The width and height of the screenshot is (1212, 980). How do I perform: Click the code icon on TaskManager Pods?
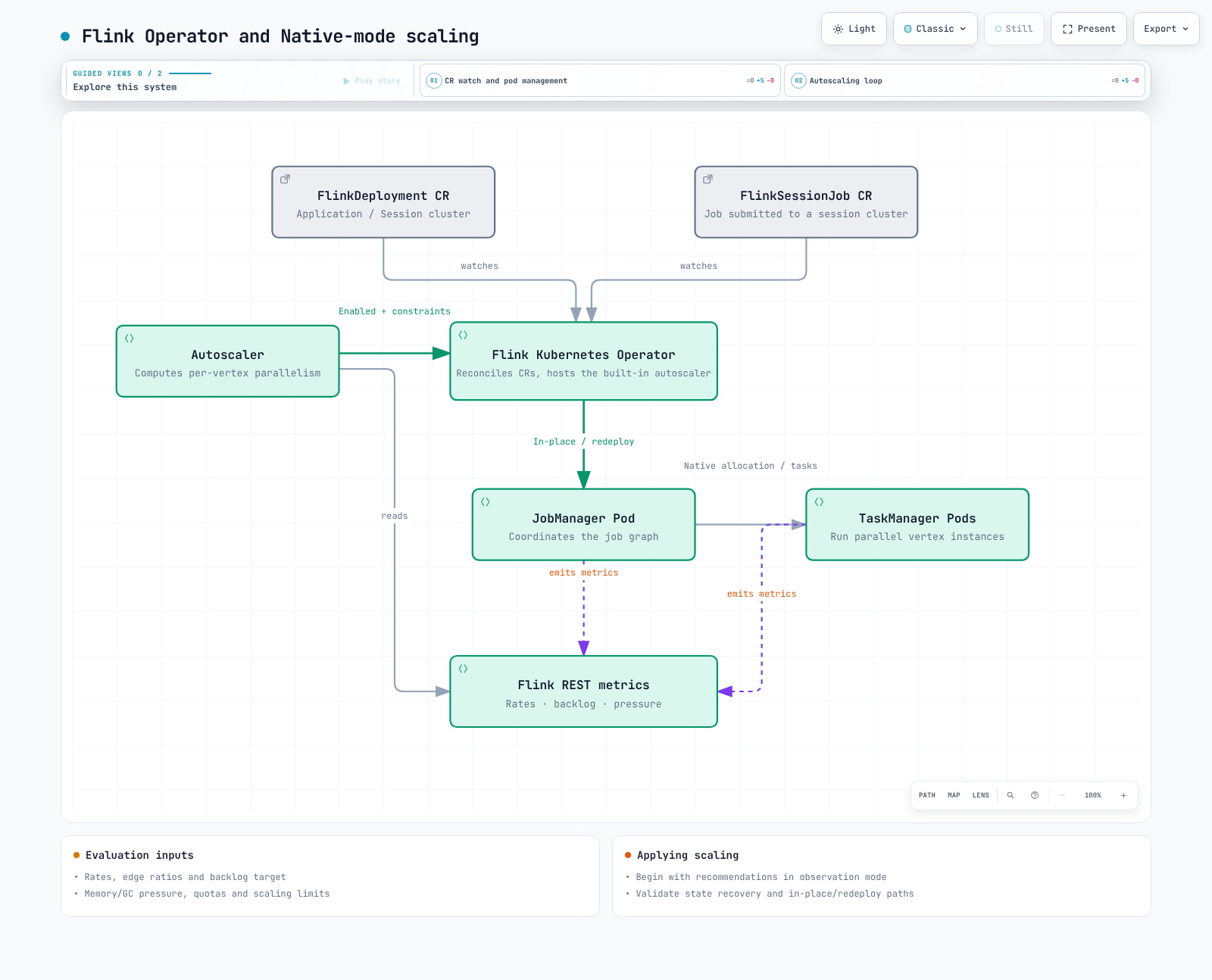pyautogui.click(x=819, y=502)
